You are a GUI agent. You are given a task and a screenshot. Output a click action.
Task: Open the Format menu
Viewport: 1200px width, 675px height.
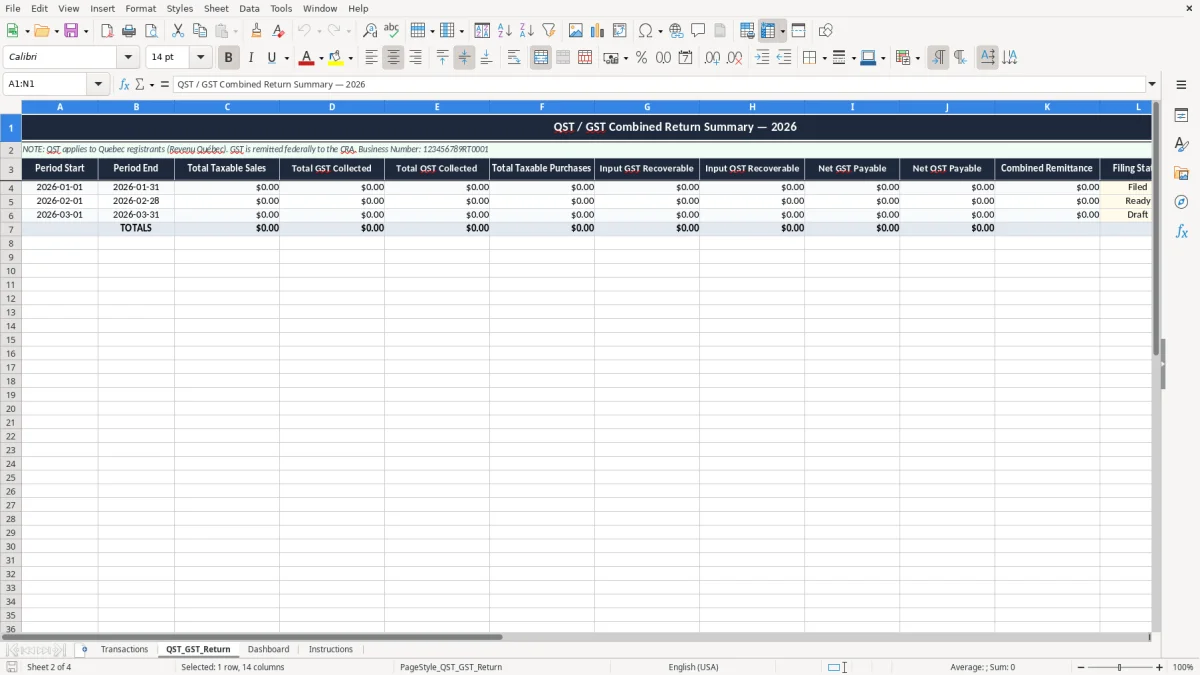(x=141, y=8)
